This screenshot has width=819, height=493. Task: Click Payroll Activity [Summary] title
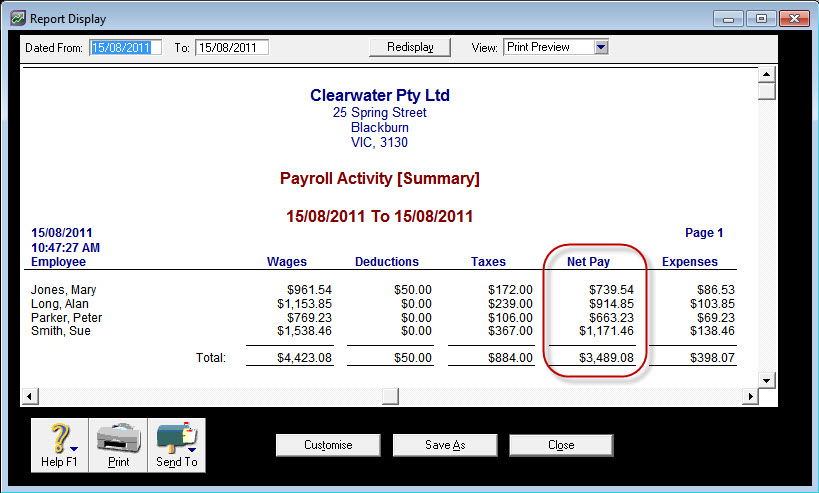tap(380, 179)
